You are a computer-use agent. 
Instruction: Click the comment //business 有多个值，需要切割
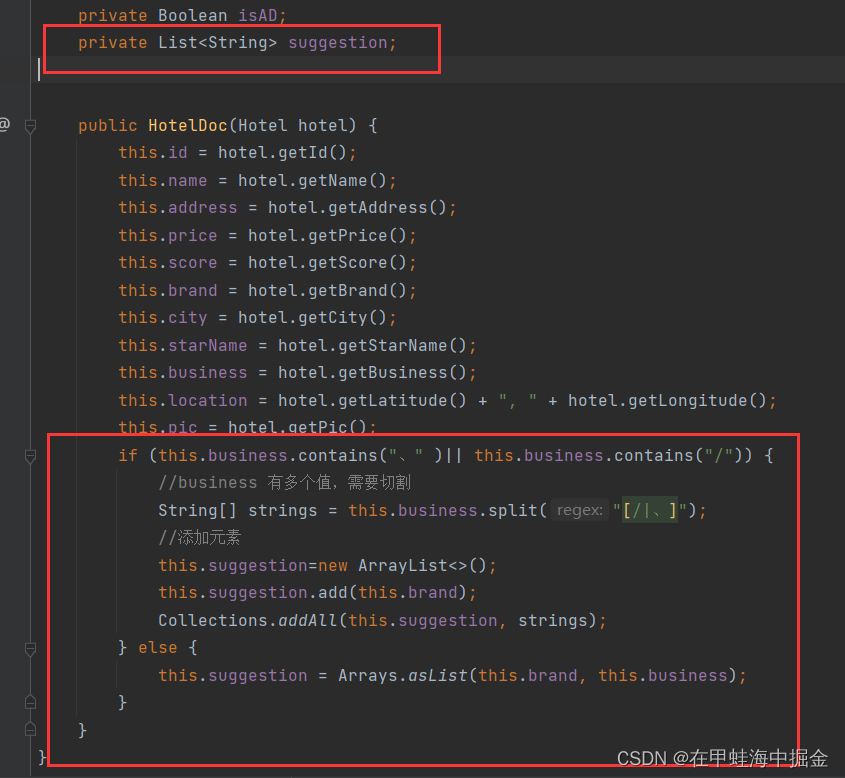click(x=285, y=482)
